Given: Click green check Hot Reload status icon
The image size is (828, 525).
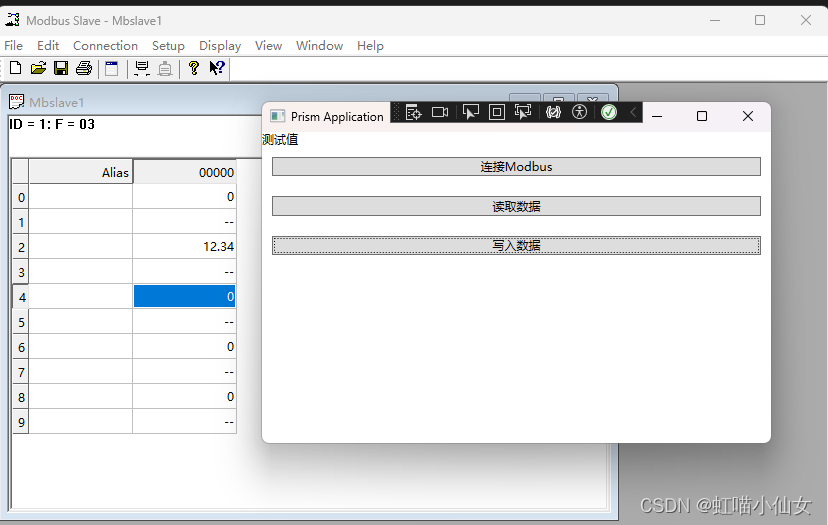Looking at the screenshot, I should (609, 112).
